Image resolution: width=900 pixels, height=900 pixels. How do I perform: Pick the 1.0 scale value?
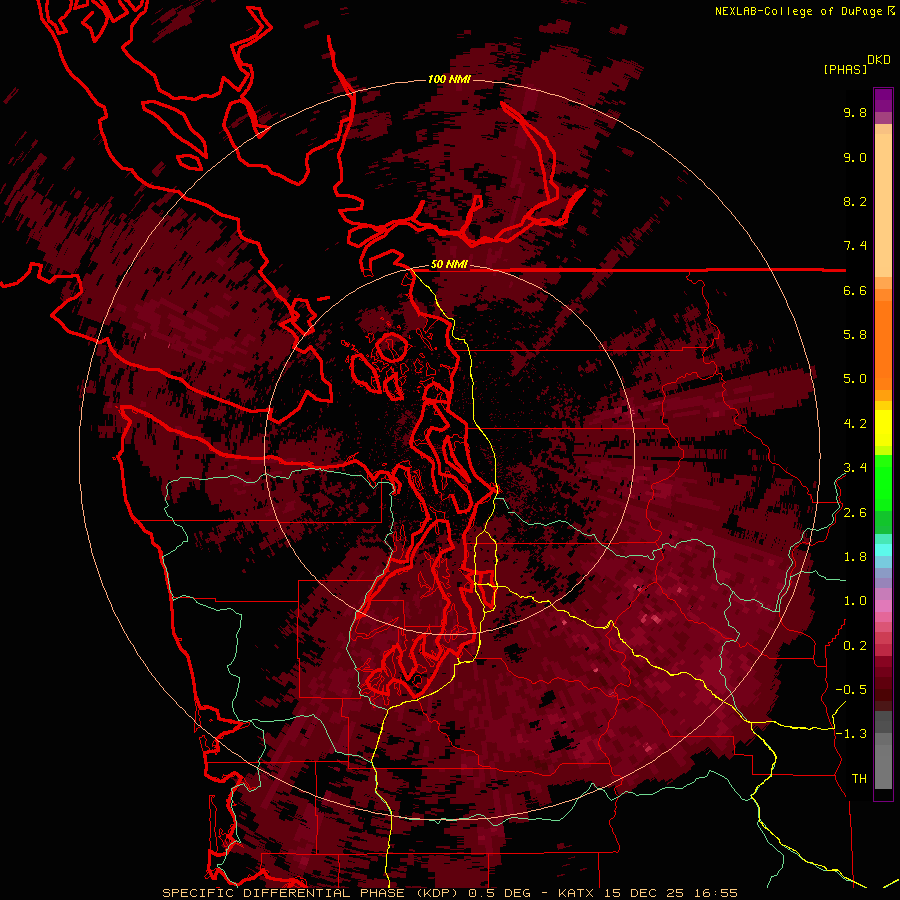(x=855, y=601)
